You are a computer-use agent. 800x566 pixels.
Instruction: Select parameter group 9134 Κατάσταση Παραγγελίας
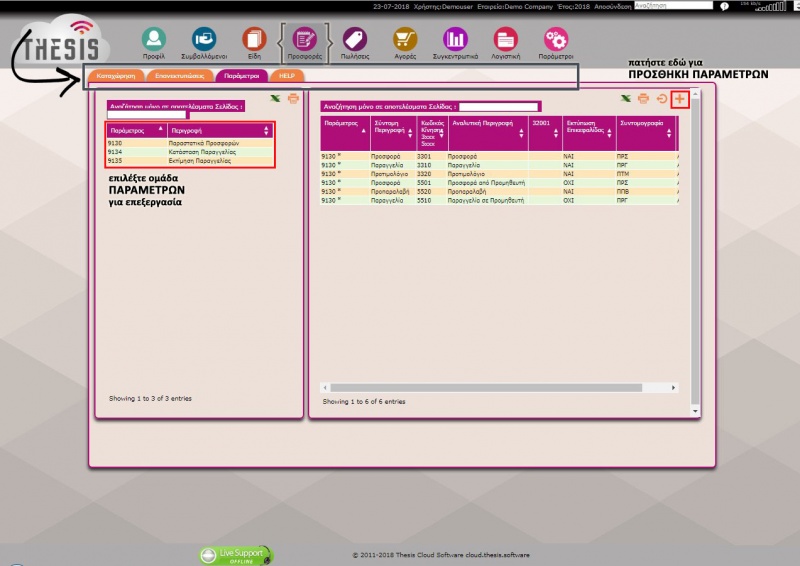click(189, 152)
